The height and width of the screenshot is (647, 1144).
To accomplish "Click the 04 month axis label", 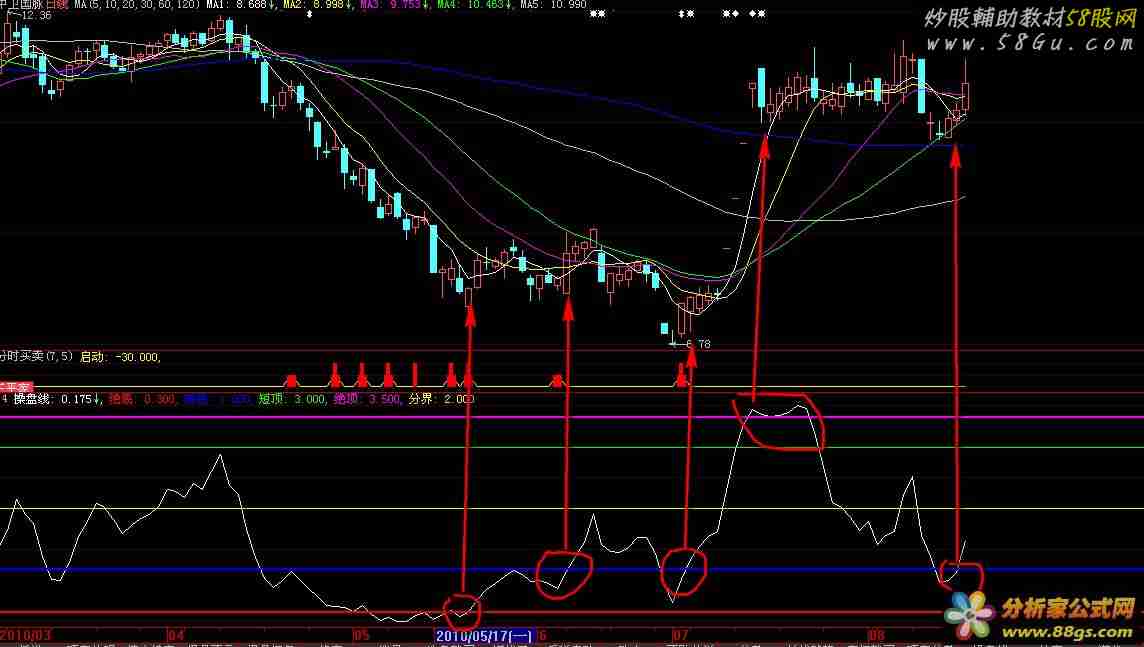I will tap(177, 636).
